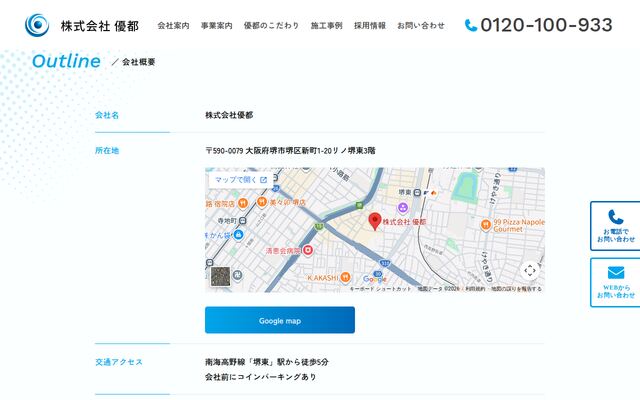640x400 pixels.
Task: Click the 堺東 station icon
Action: tap(417, 192)
